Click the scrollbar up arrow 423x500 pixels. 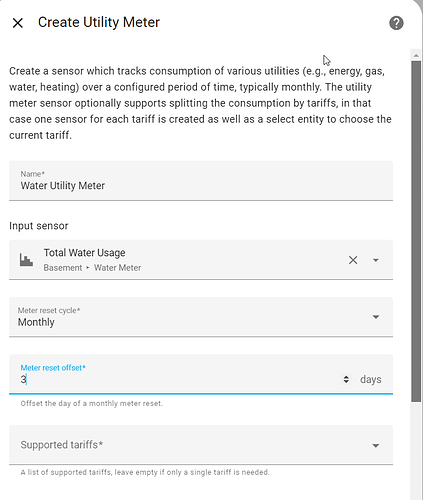[x=416, y=55]
